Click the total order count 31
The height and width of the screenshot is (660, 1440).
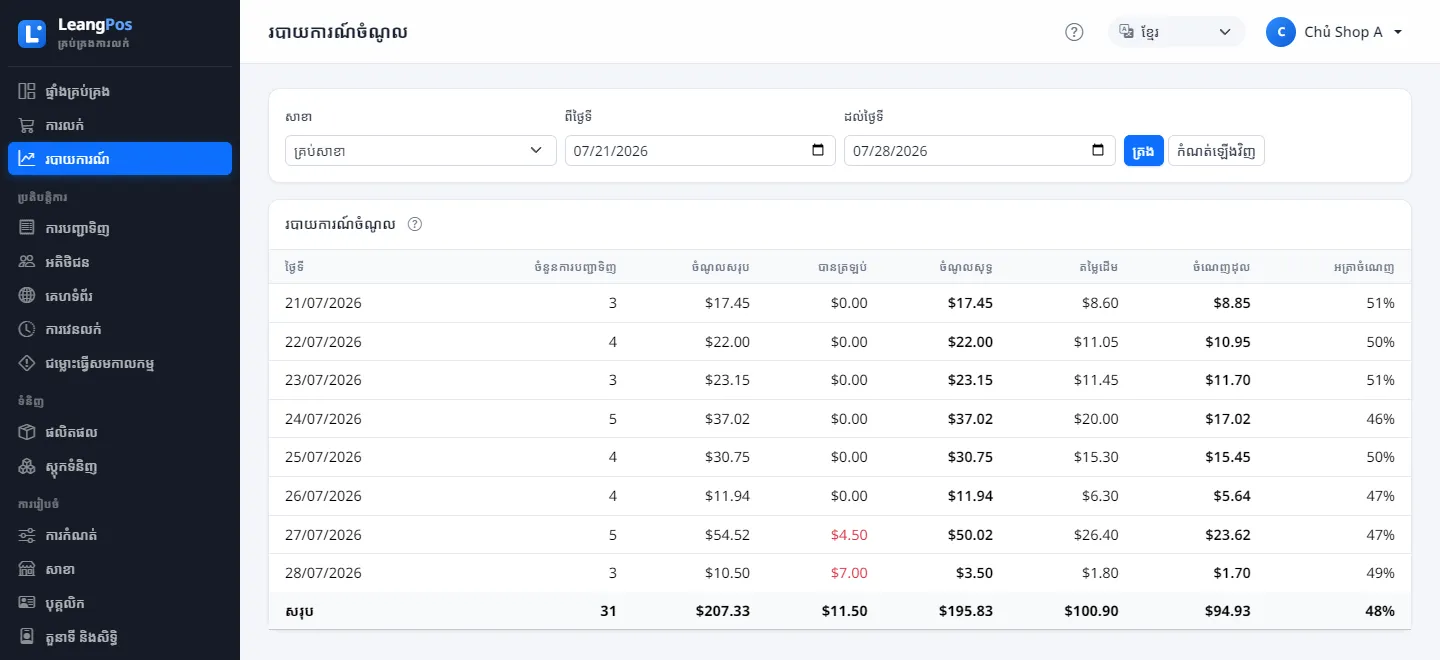tap(609, 611)
